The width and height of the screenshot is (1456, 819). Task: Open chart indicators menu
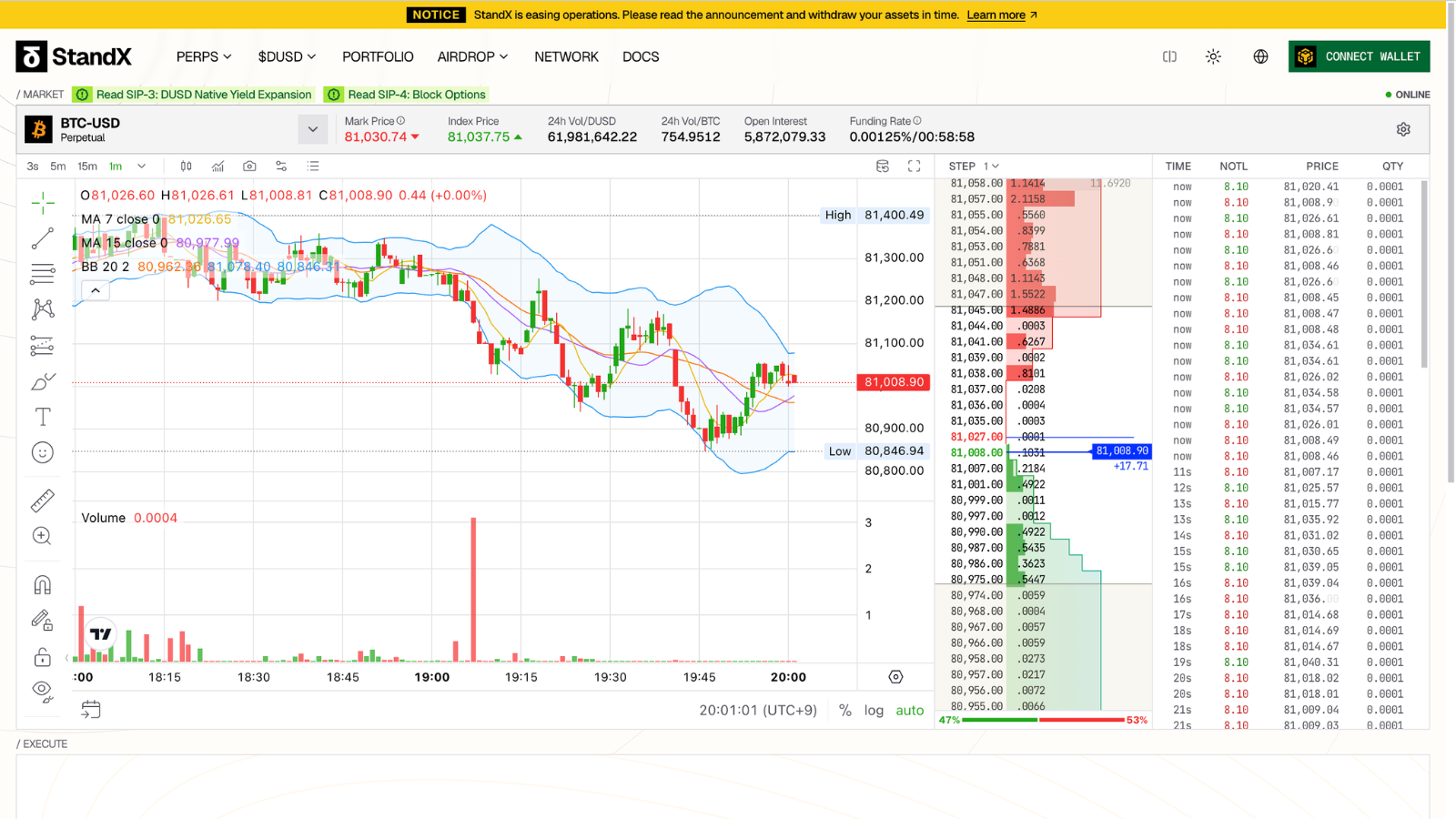pyautogui.click(x=217, y=167)
